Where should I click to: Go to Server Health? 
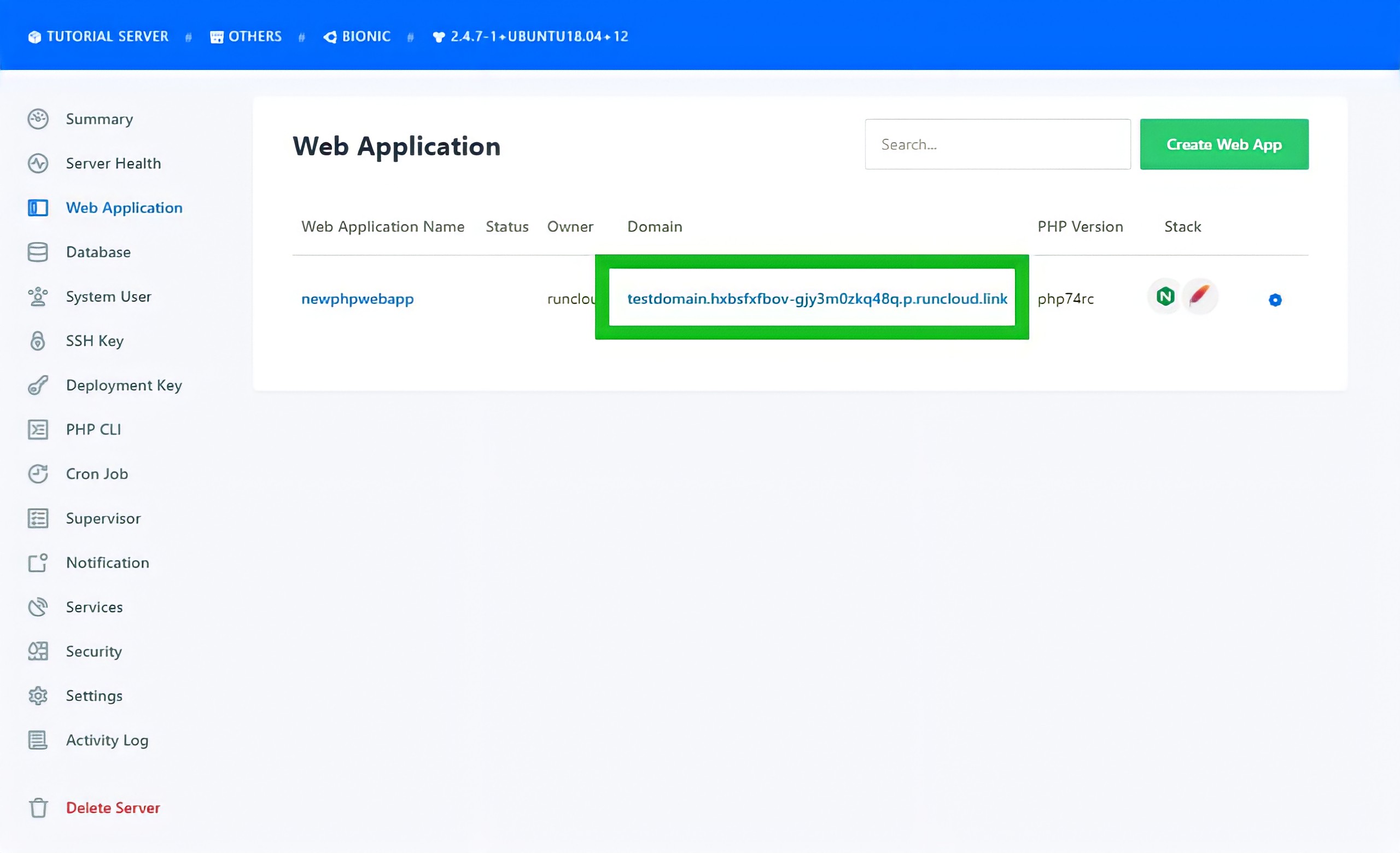(x=114, y=163)
